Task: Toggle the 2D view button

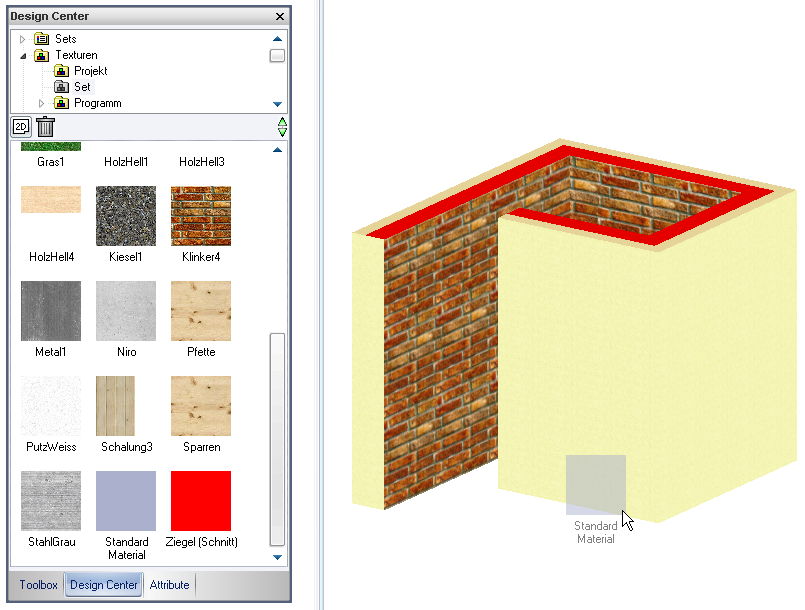Action: point(21,127)
